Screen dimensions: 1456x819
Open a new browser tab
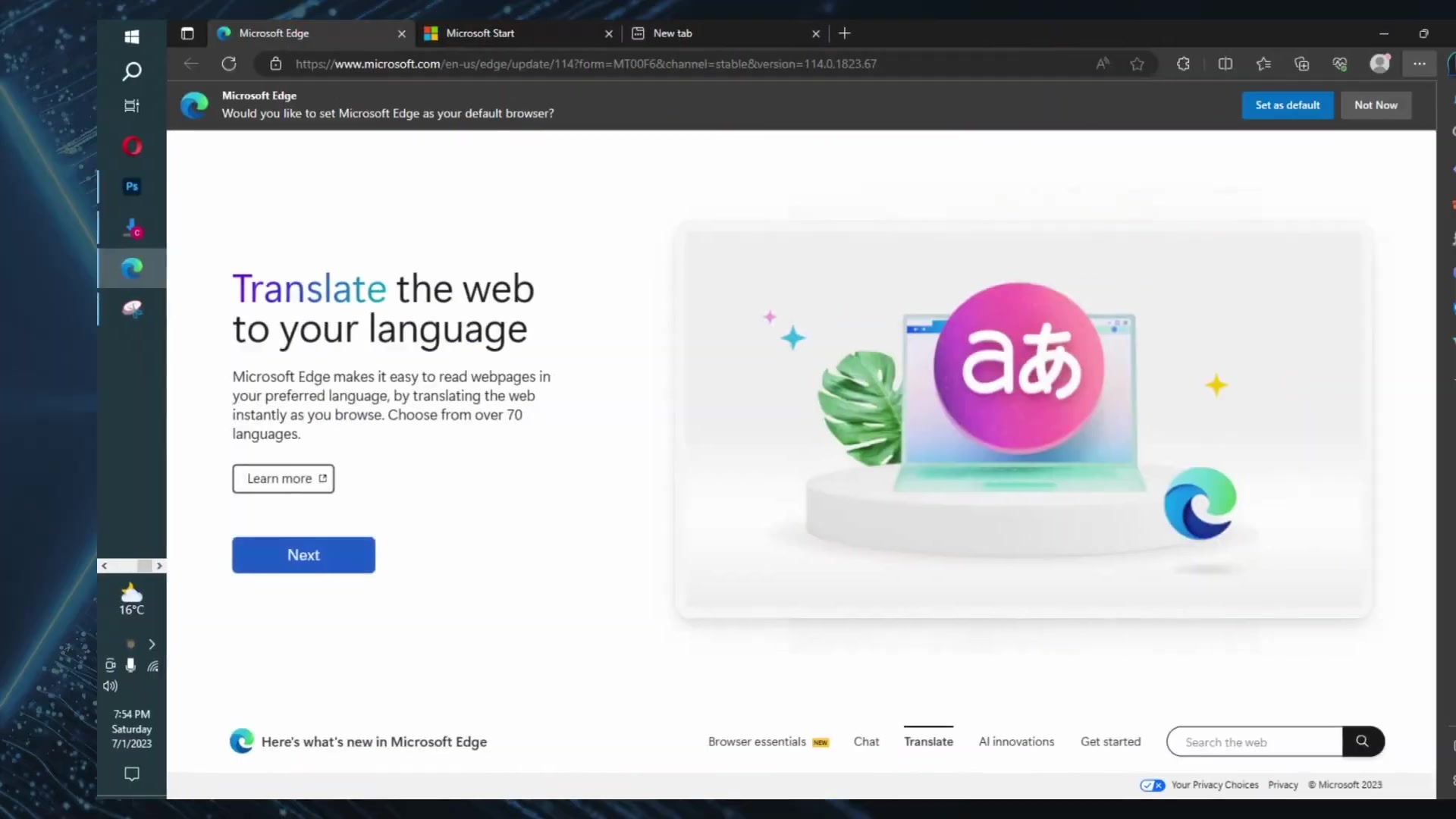tap(845, 33)
